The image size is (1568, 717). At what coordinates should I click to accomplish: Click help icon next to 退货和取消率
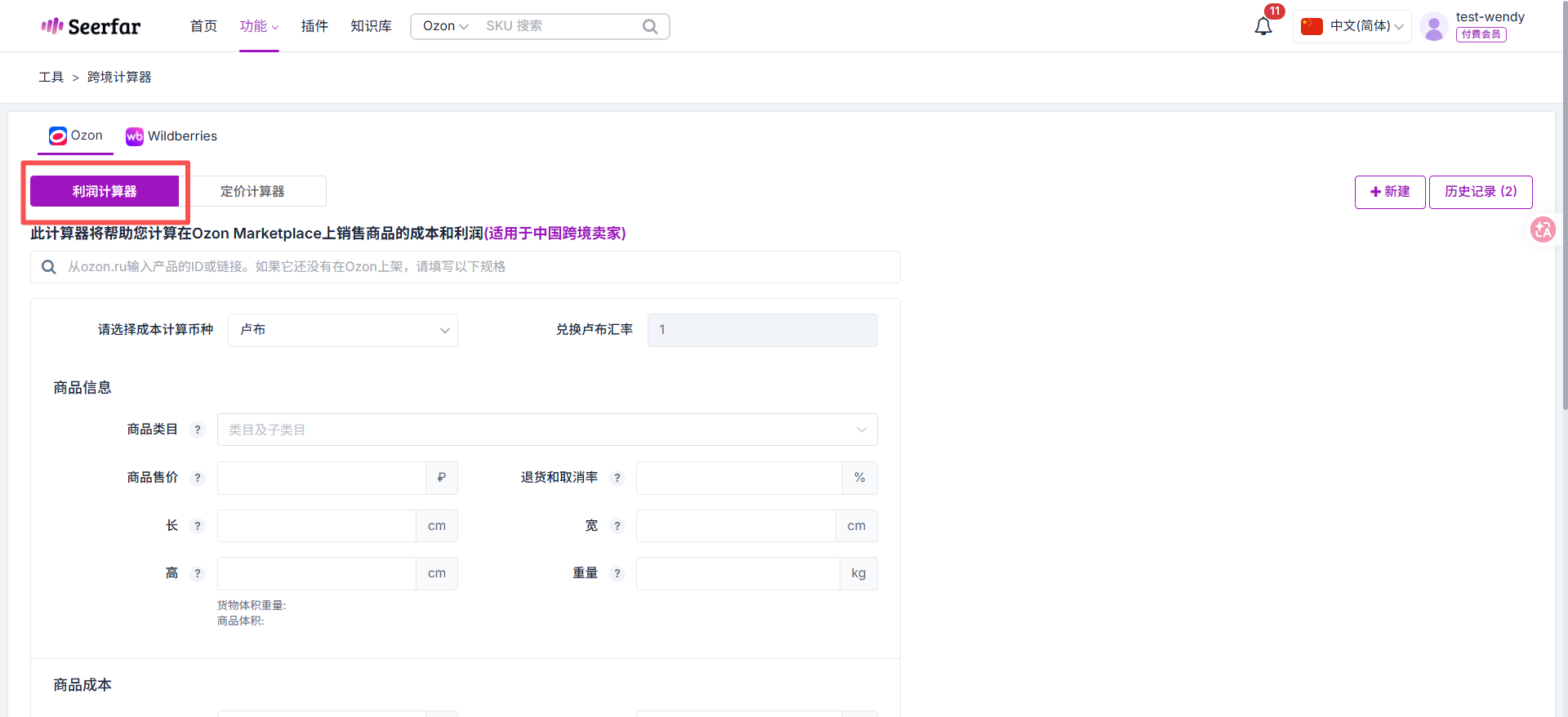pos(617,478)
